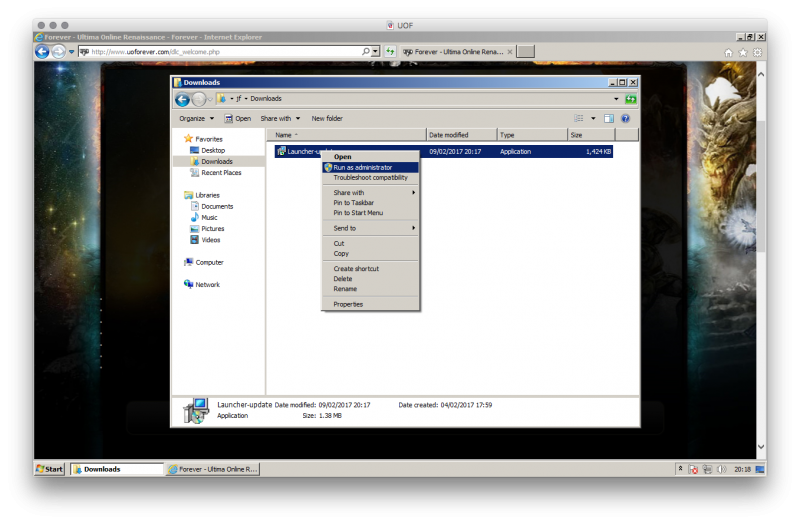
Task: Open Videos library
Action: click(x=205, y=240)
